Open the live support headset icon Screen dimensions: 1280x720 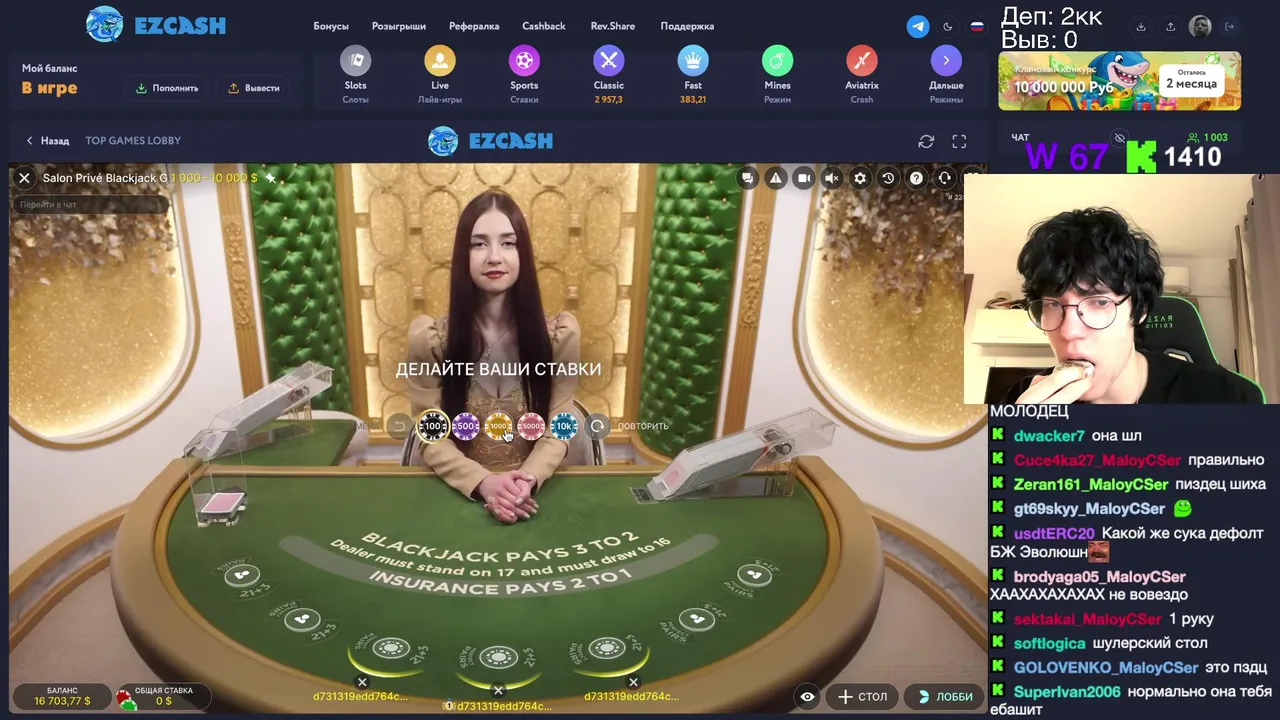(944, 178)
